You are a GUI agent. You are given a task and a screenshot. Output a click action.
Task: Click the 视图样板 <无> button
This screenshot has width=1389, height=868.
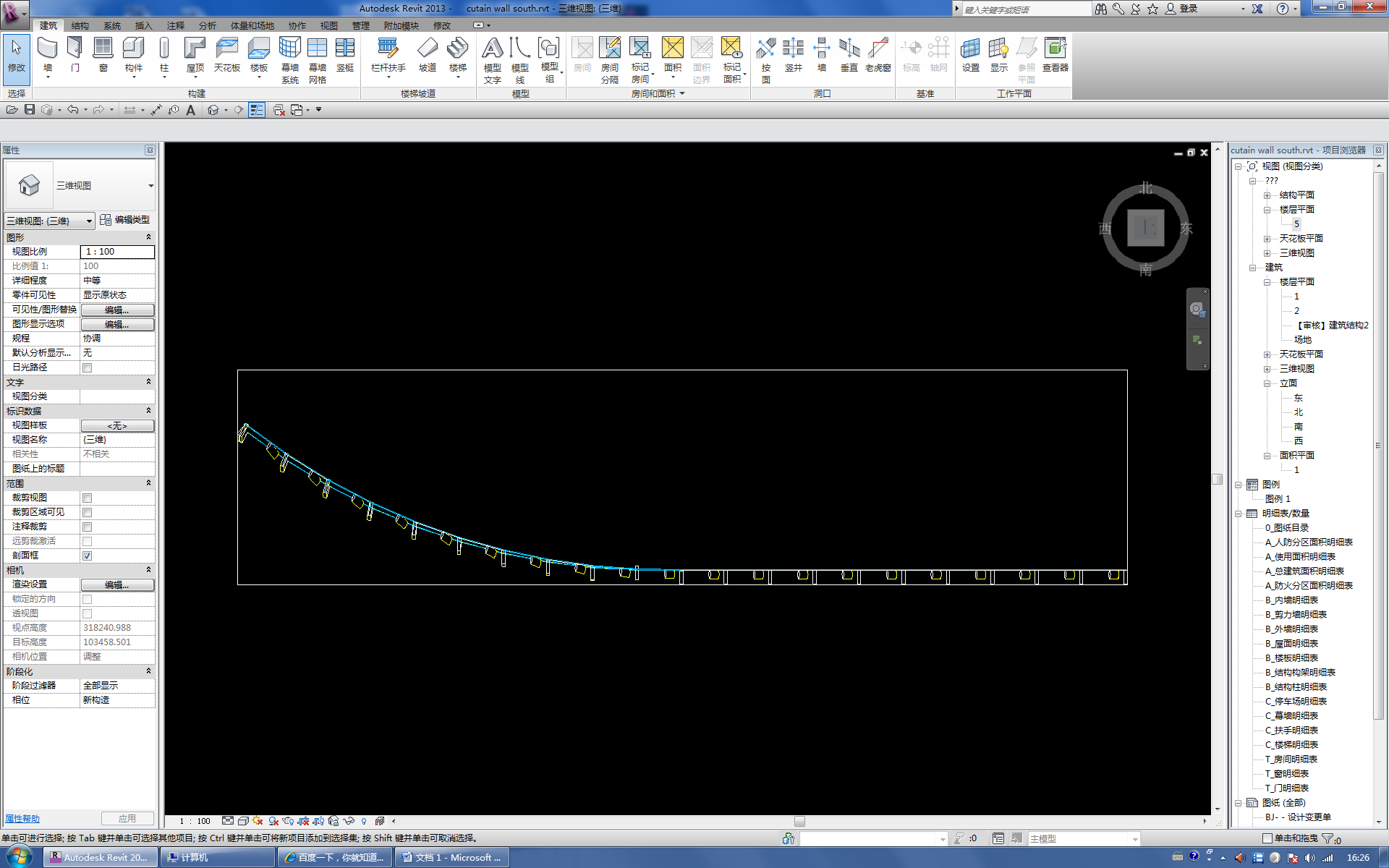coord(117,425)
